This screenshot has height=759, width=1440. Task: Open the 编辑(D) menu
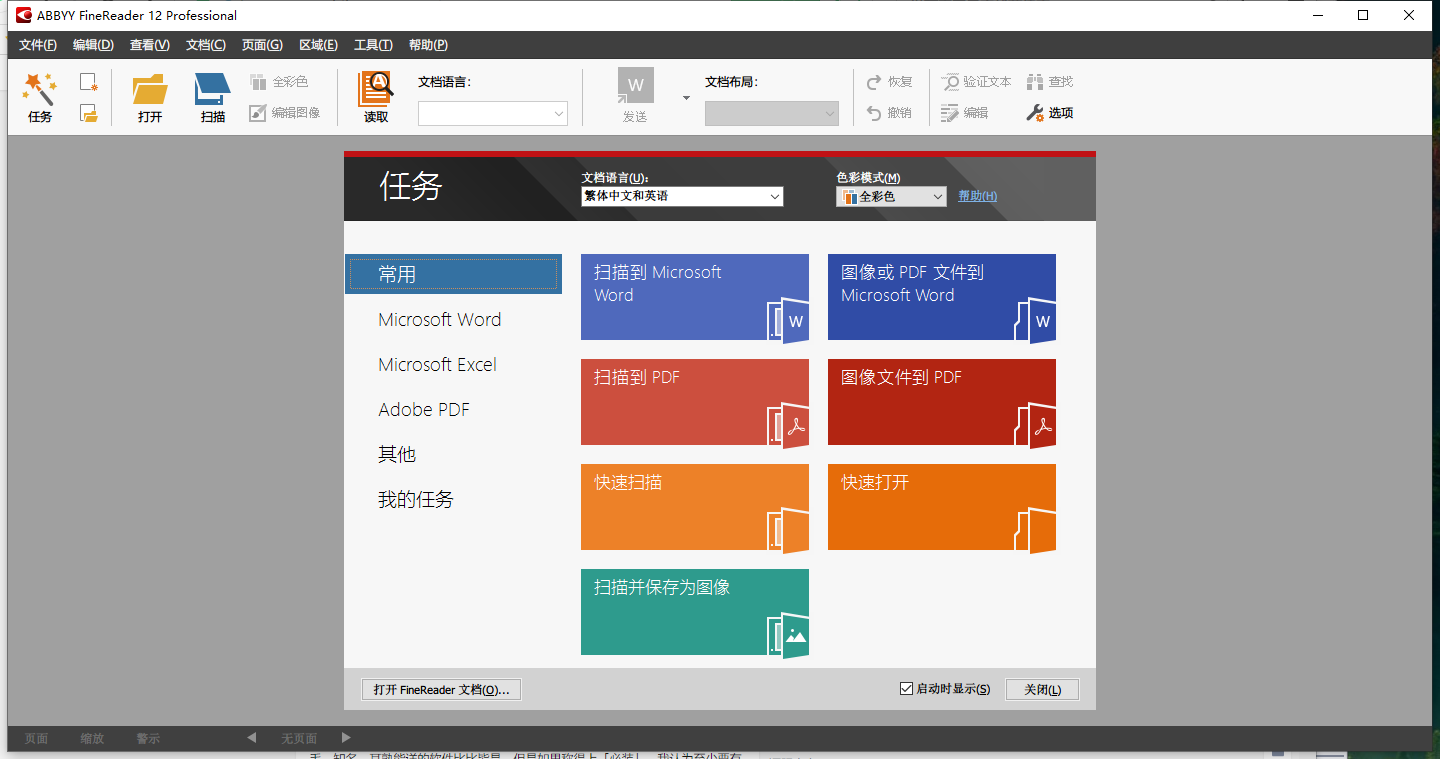[93, 45]
